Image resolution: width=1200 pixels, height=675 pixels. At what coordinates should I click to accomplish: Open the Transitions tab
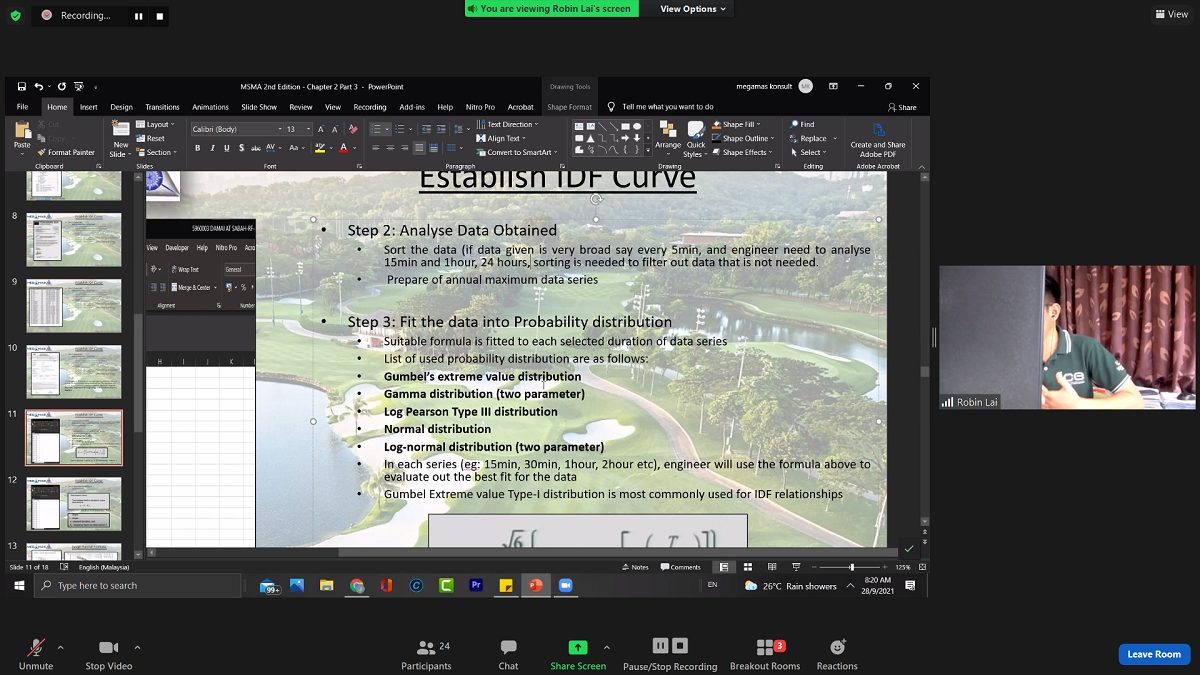coord(162,107)
